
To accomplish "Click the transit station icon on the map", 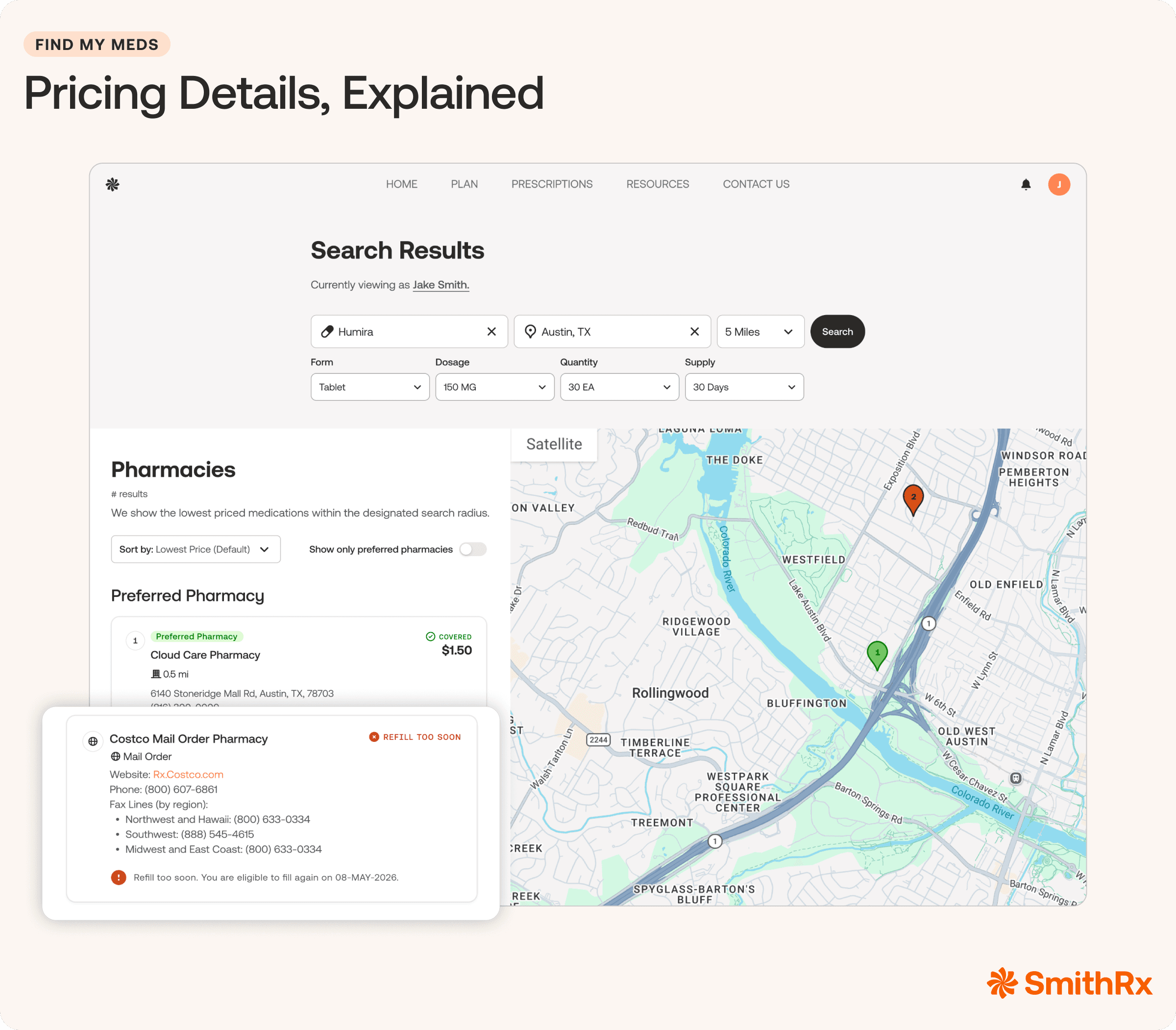I will (x=1016, y=778).
